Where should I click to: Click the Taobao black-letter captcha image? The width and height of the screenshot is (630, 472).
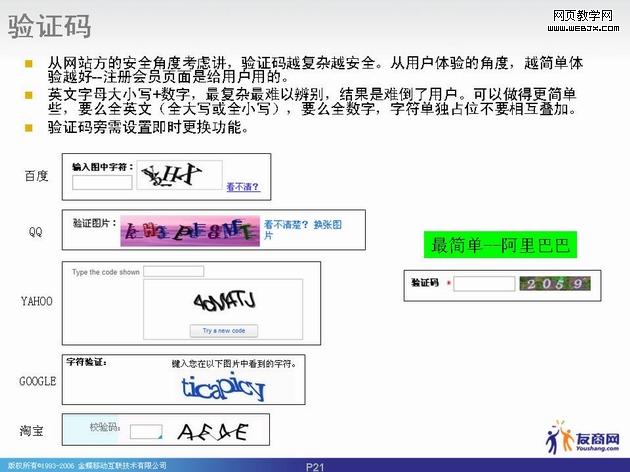[213, 432]
